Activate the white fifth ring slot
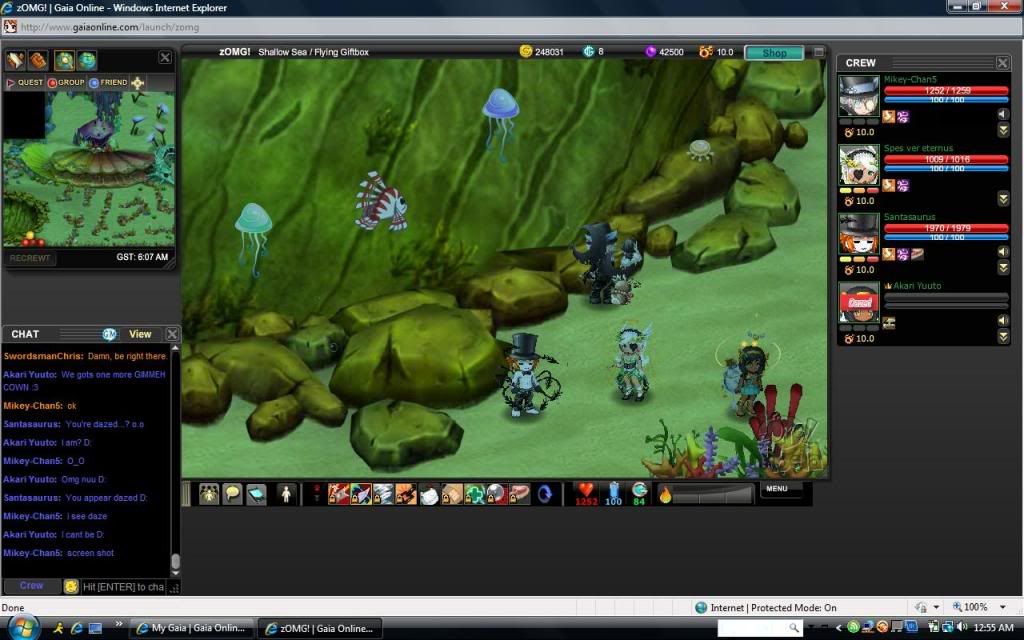The width and height of the screenshot is (1024, 640). pos(429,494)
